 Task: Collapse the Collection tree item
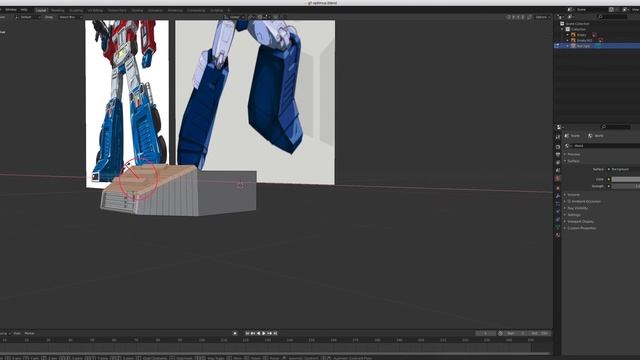[x=562, y=29]
